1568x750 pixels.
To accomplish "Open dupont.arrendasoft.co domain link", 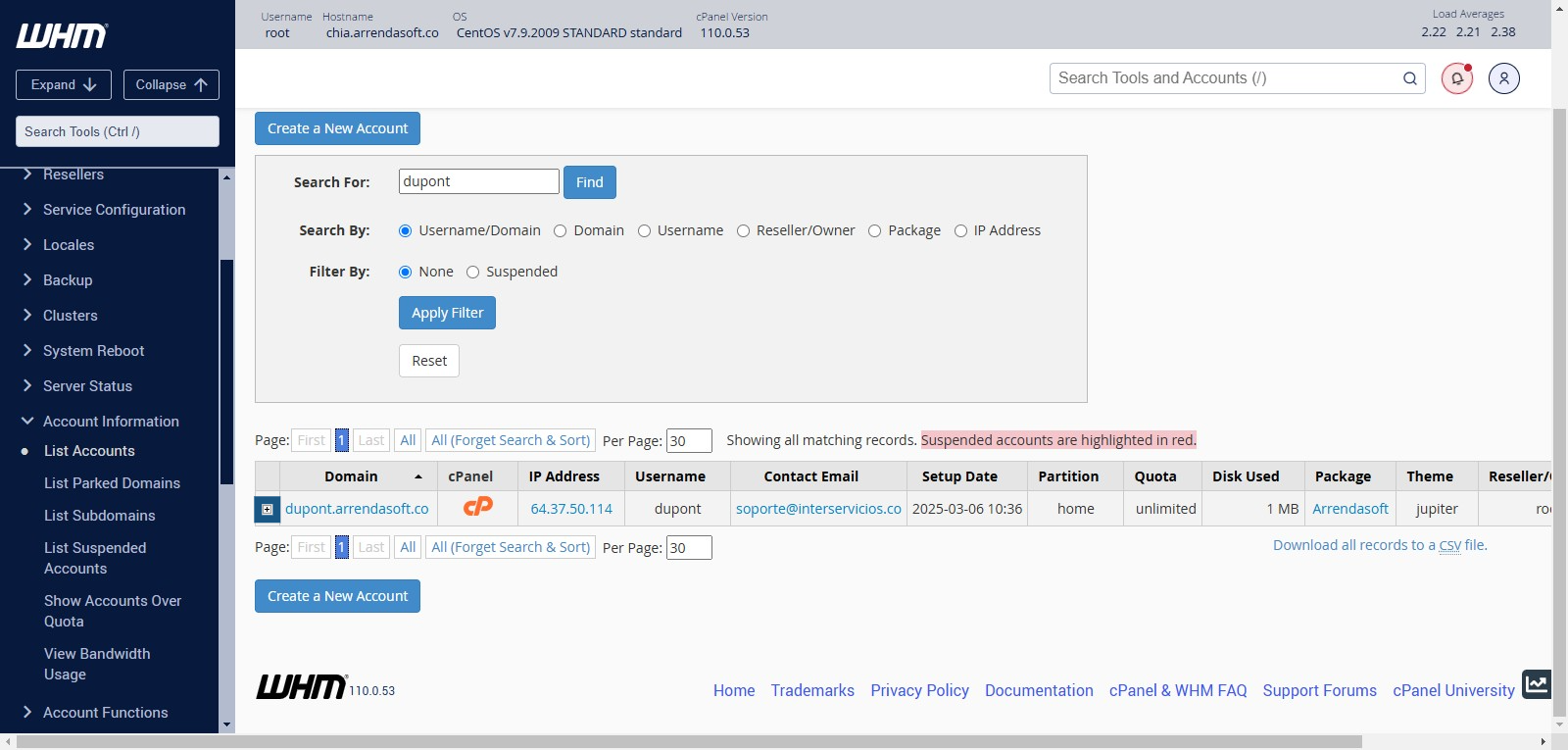I will coord(357,509).
